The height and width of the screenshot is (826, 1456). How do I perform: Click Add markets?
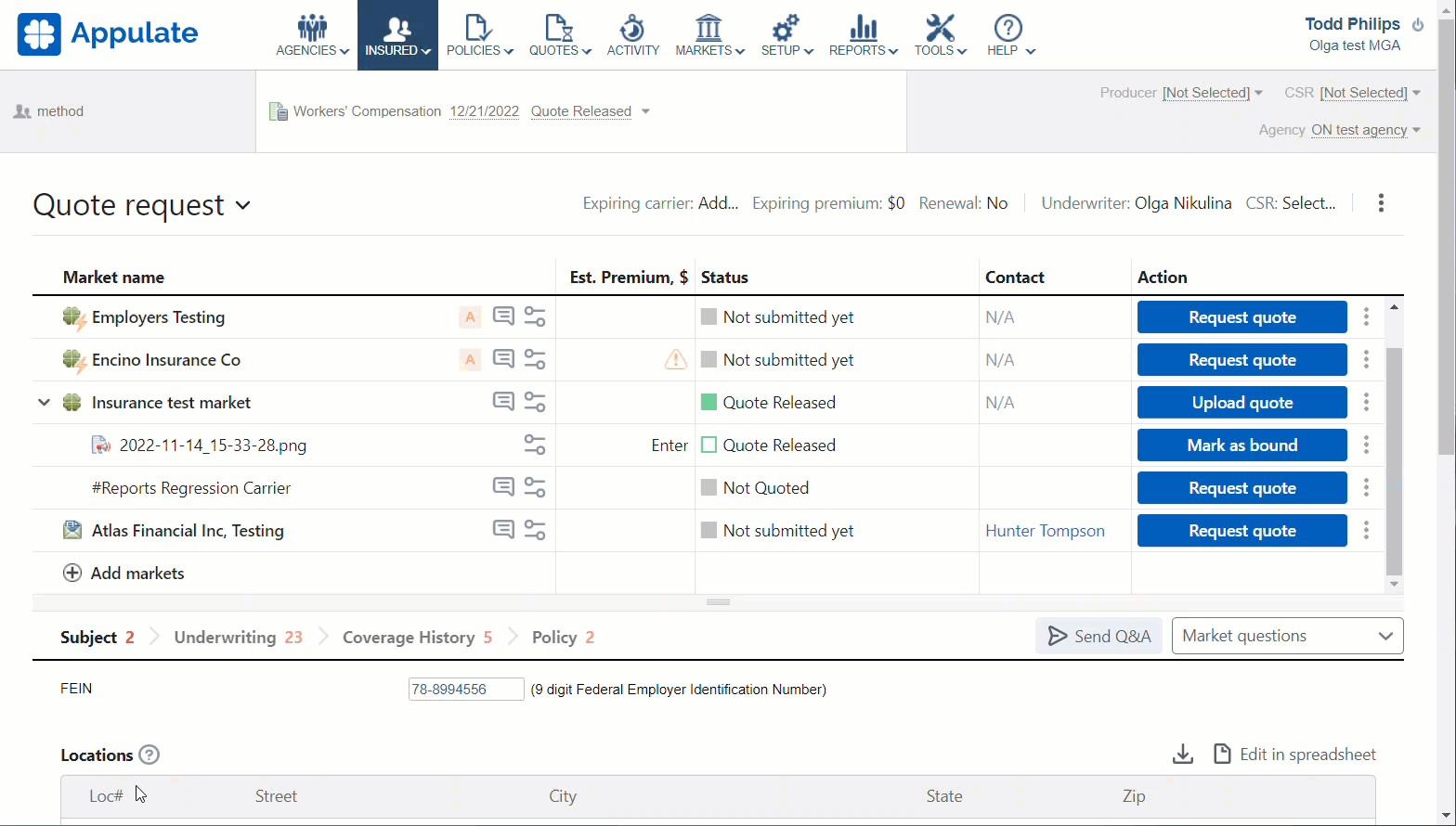[x=123, y=574]
